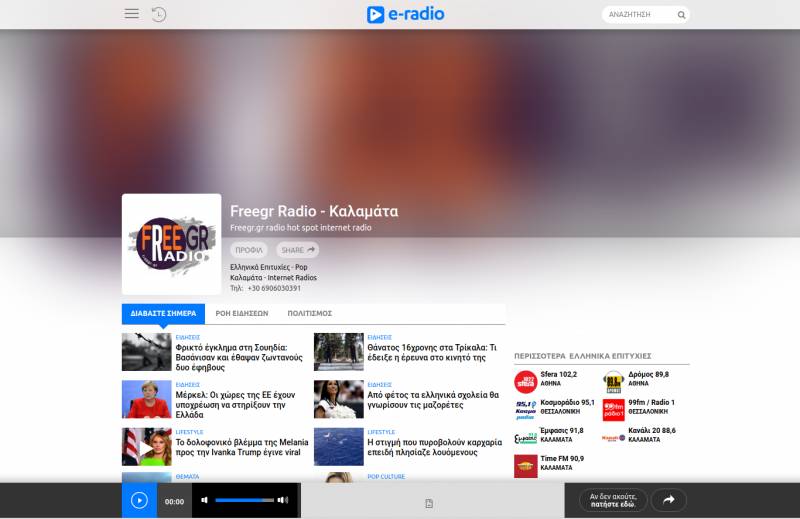Open the recently played history icon

159,14
